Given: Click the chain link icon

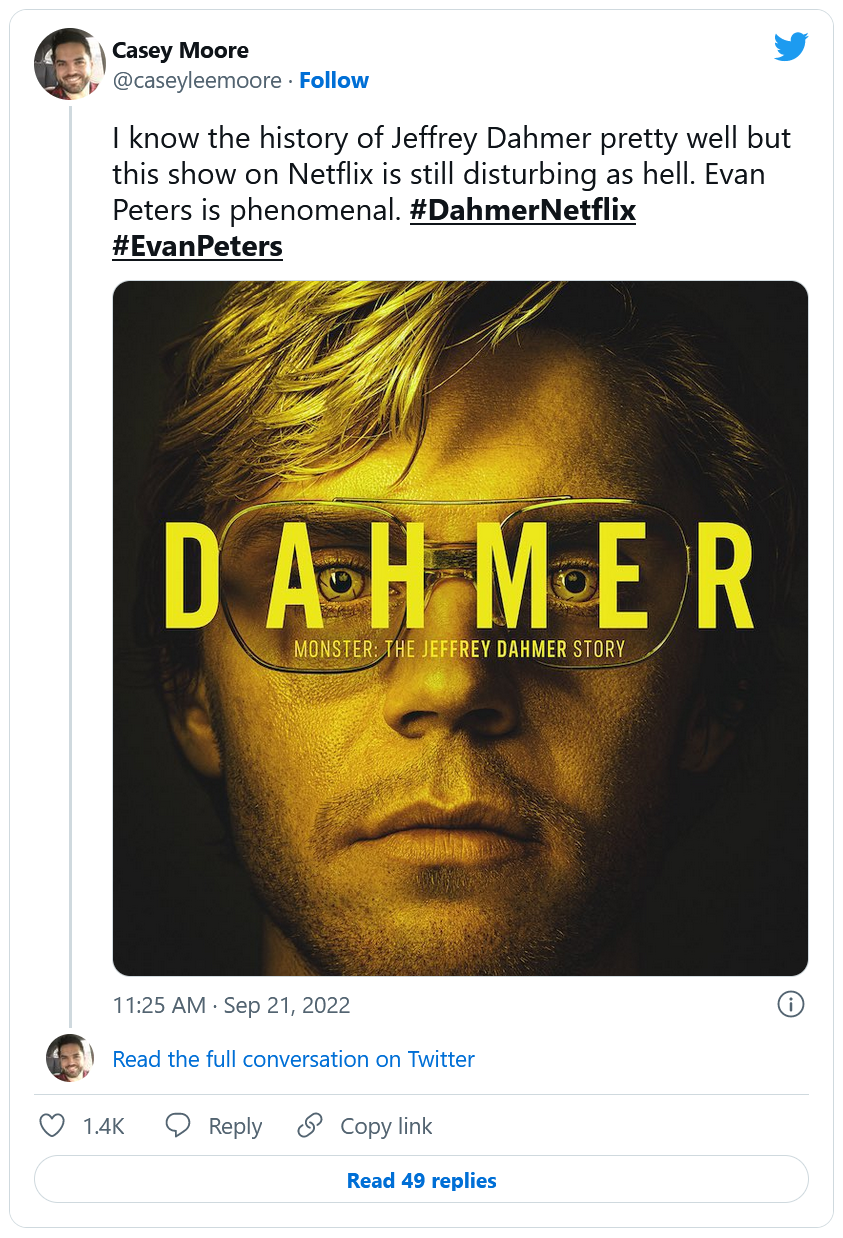Looking at the screenshot, I should (310, 1126).
